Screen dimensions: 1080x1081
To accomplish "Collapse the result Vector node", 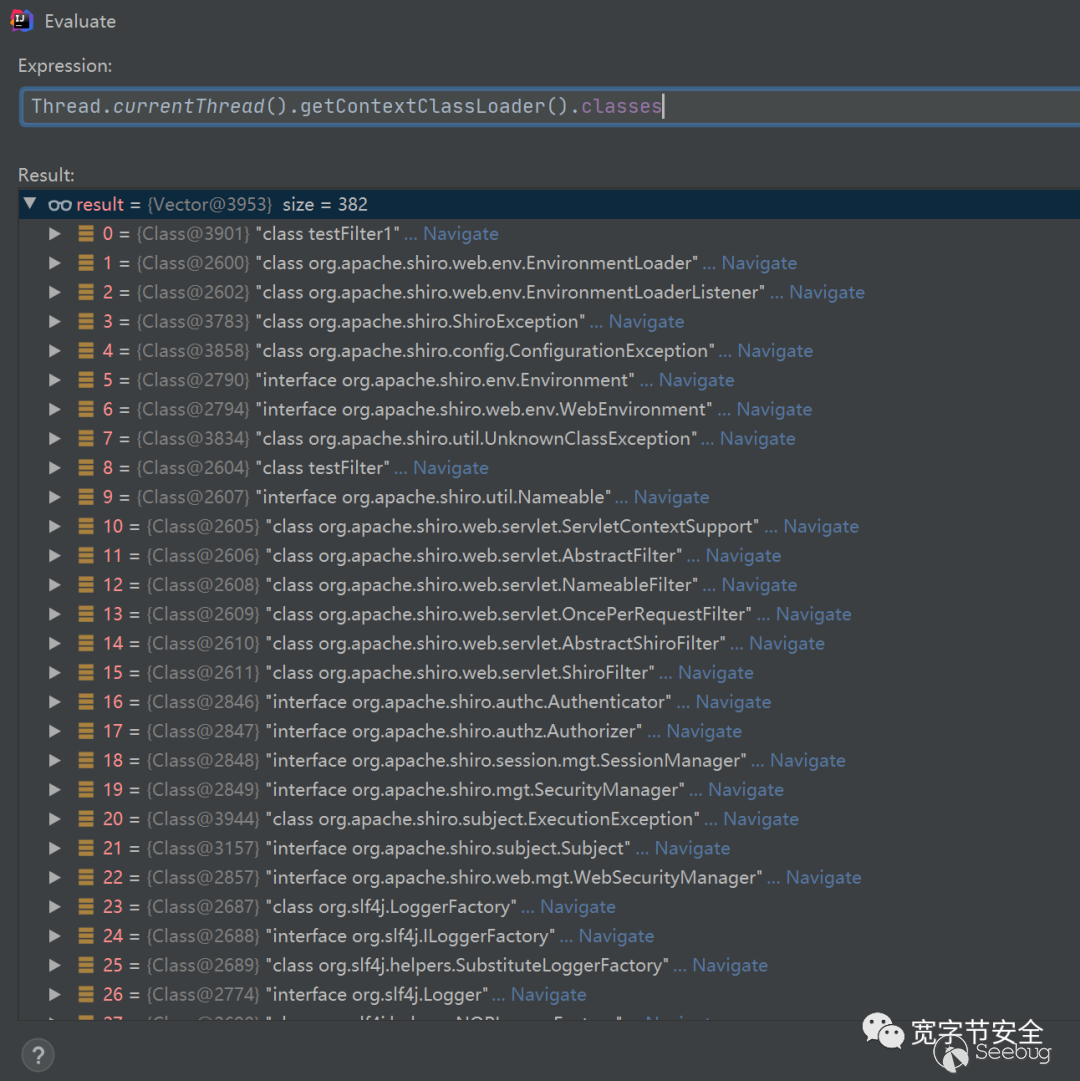I will (x=30, y=204).
